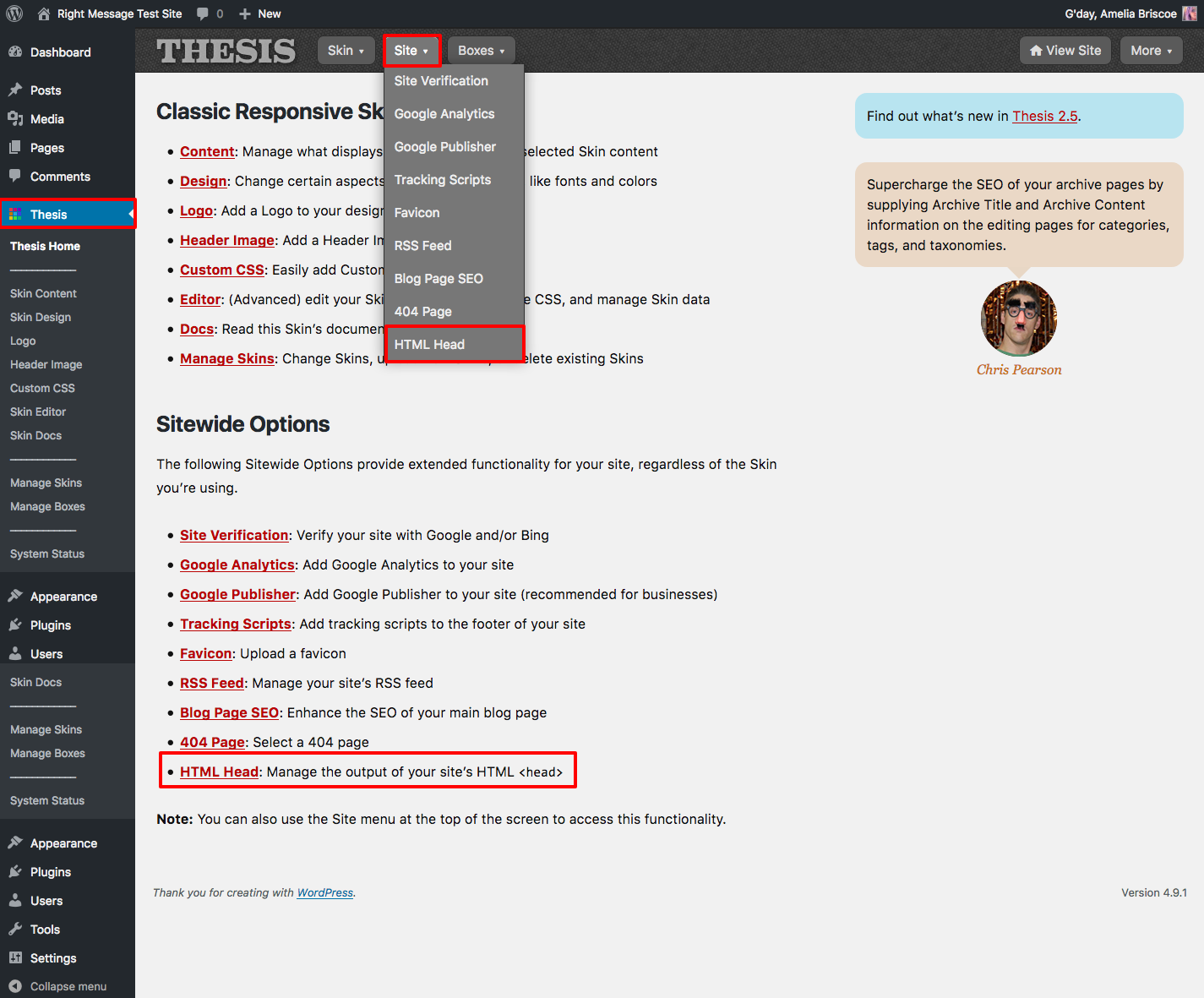Image resolution: width=1204 pixels, height=998 pixels.
Task: Select Site Verification in the Site dropdown
Action: (x=455, y=80)
